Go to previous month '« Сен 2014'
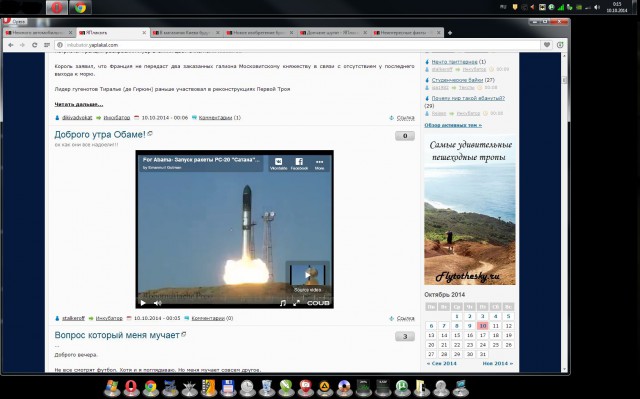Screen dimensions: 640x399 point(441,364)
